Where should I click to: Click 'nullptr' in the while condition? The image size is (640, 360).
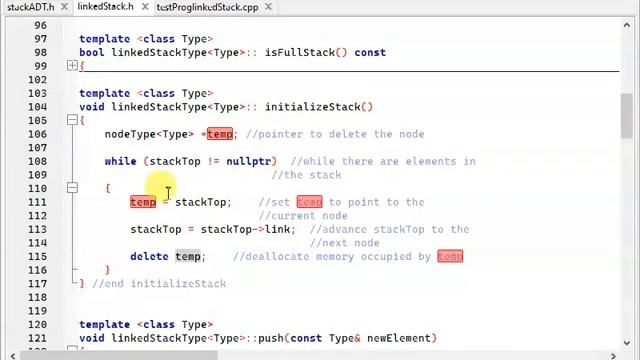pyautogui.click(x=249, y=161)
